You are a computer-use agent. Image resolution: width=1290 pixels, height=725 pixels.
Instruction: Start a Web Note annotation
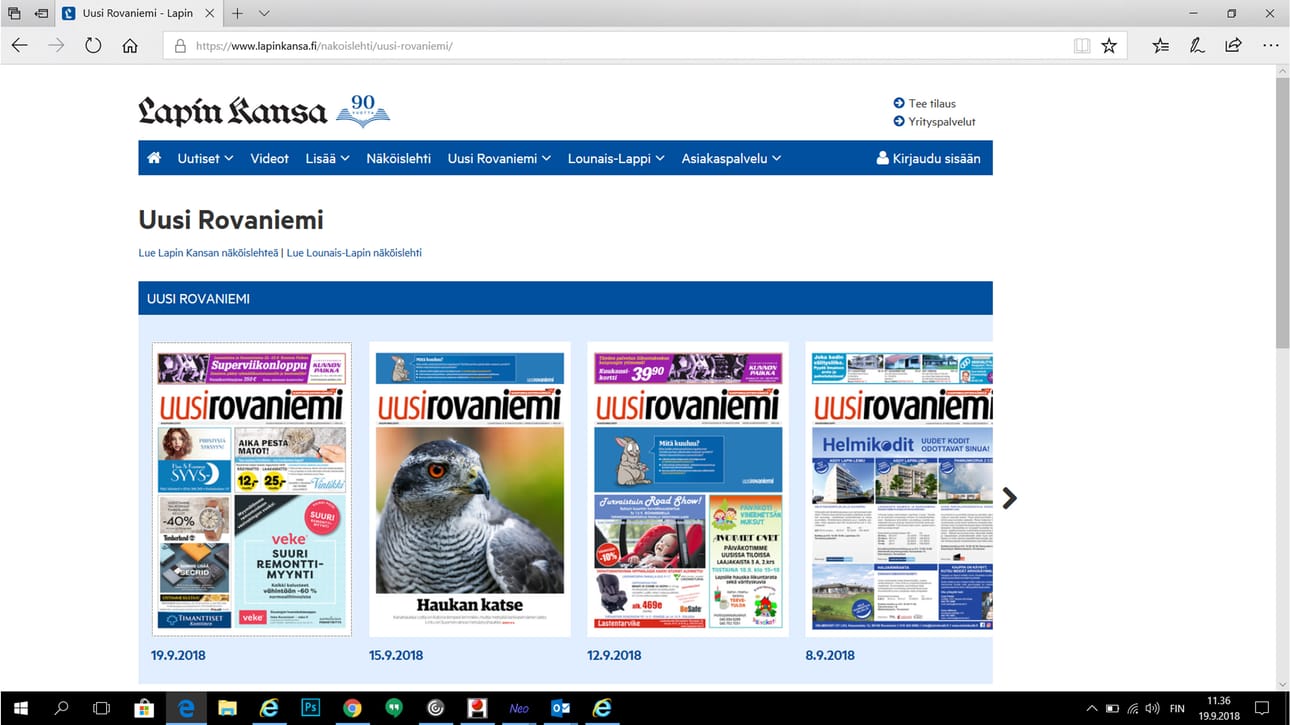click(x=1196, y=45)
